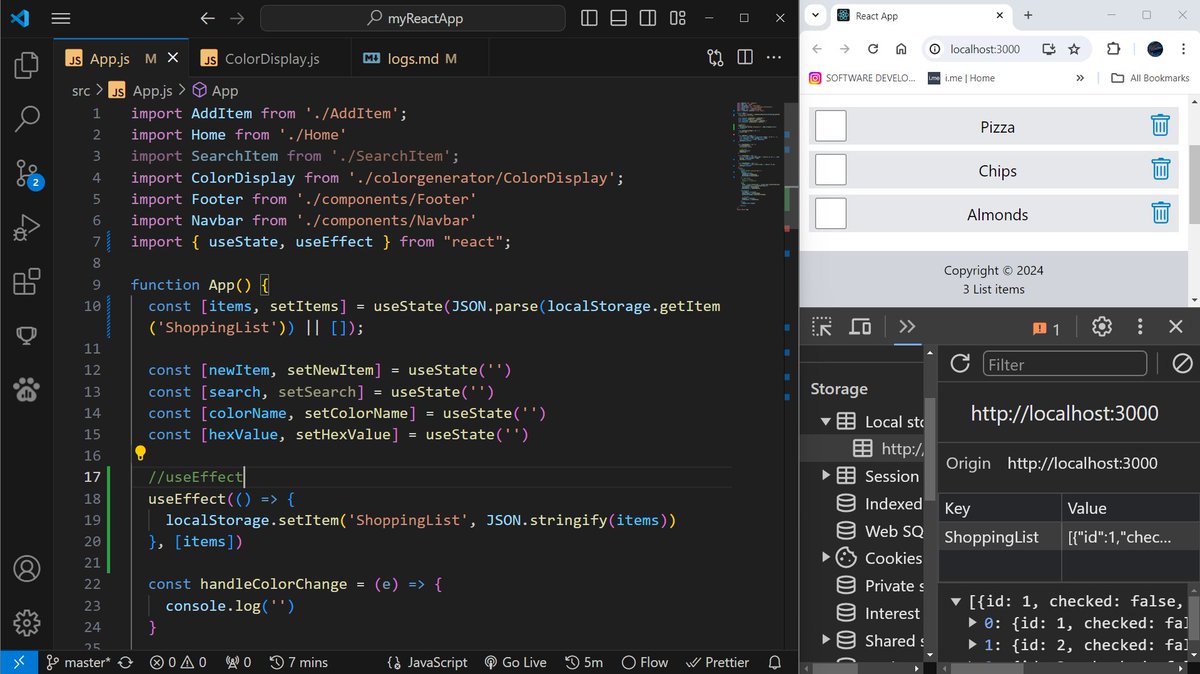
Task: Open errors and warnings in status bar
Action: (x=178, y=662)
